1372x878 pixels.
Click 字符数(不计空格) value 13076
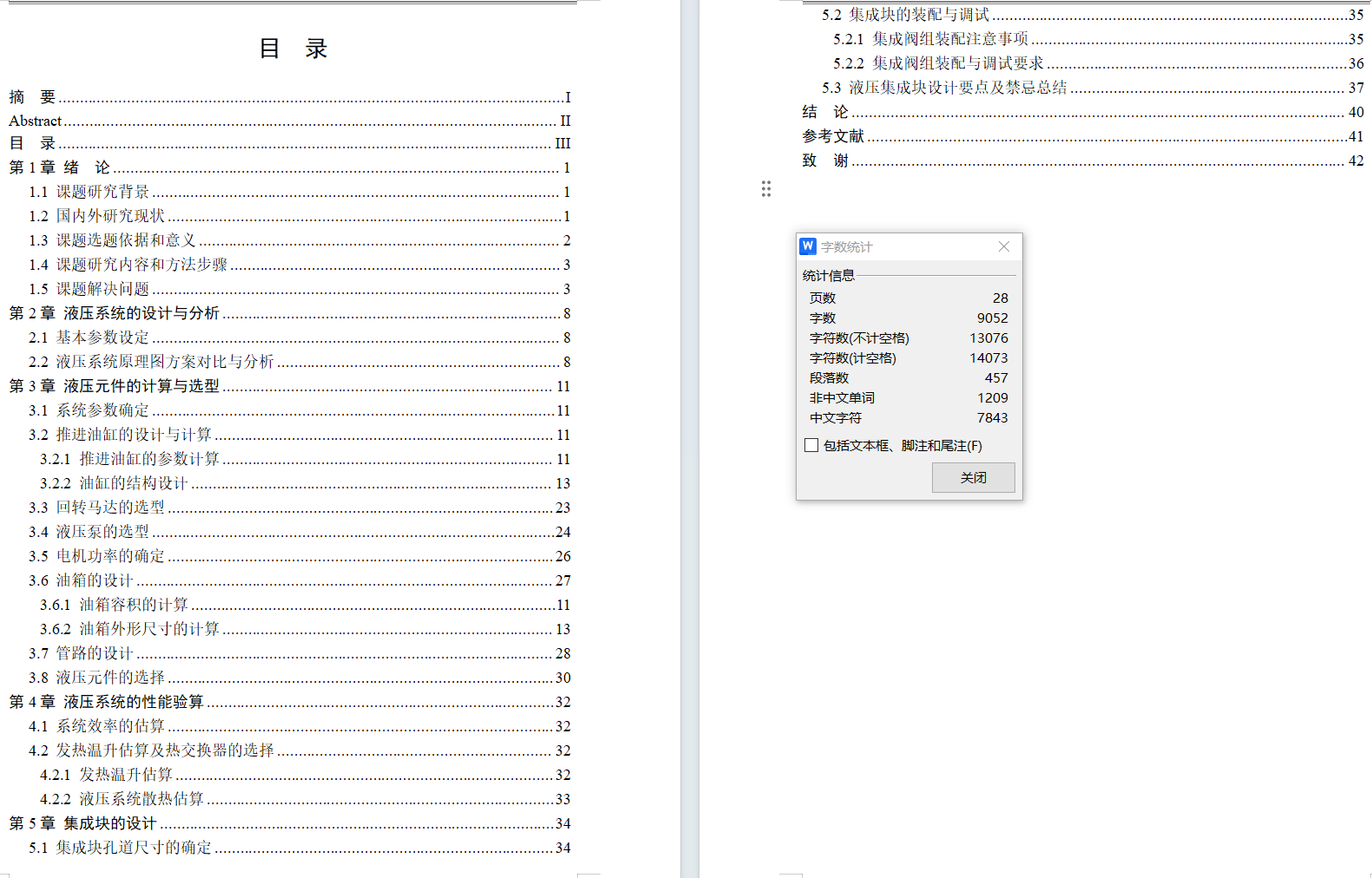pos(989,338)
